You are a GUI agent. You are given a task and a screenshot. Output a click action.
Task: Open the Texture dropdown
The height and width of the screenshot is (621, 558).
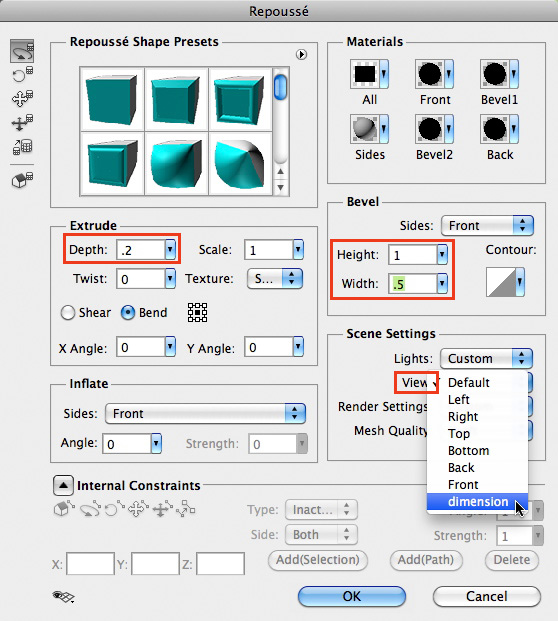click(275, 279)
